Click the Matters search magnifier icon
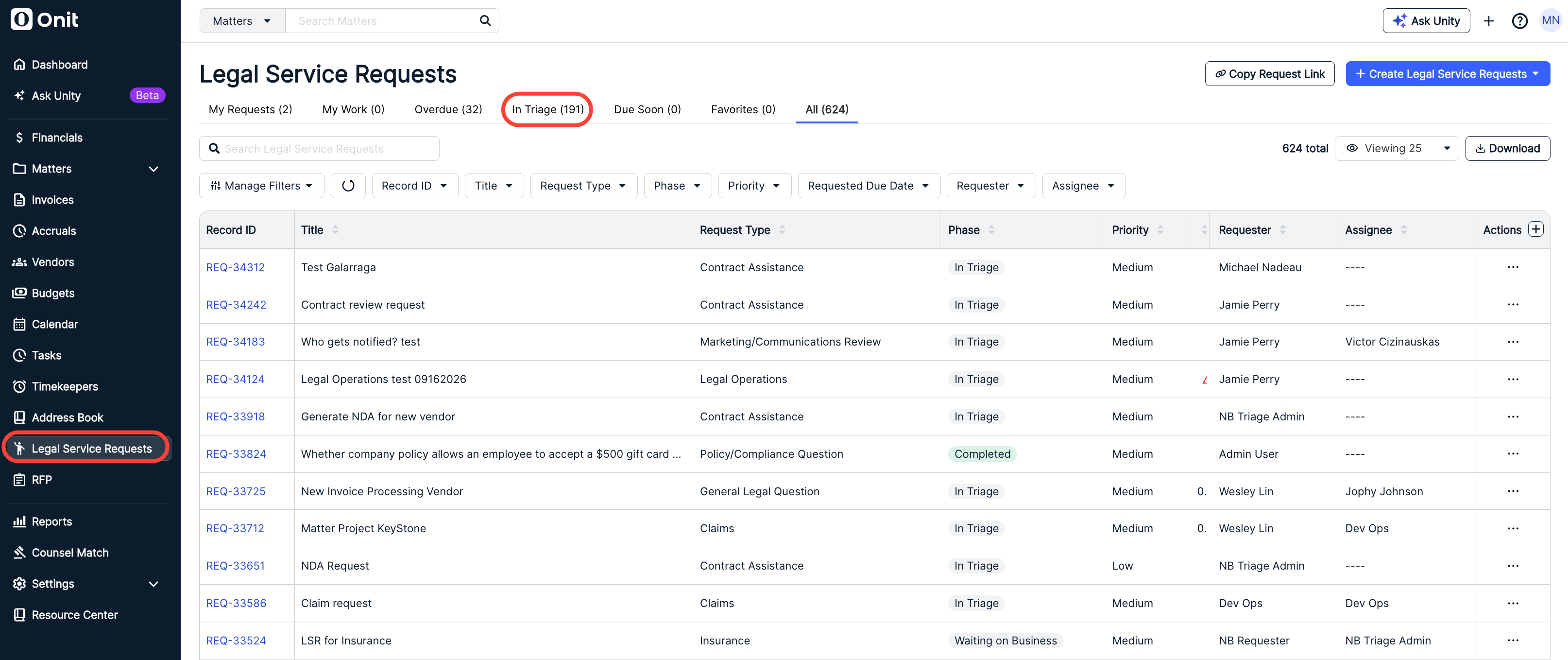Image resolution: width=1568 pixels, height=660 pixels. tap(484, 21)
